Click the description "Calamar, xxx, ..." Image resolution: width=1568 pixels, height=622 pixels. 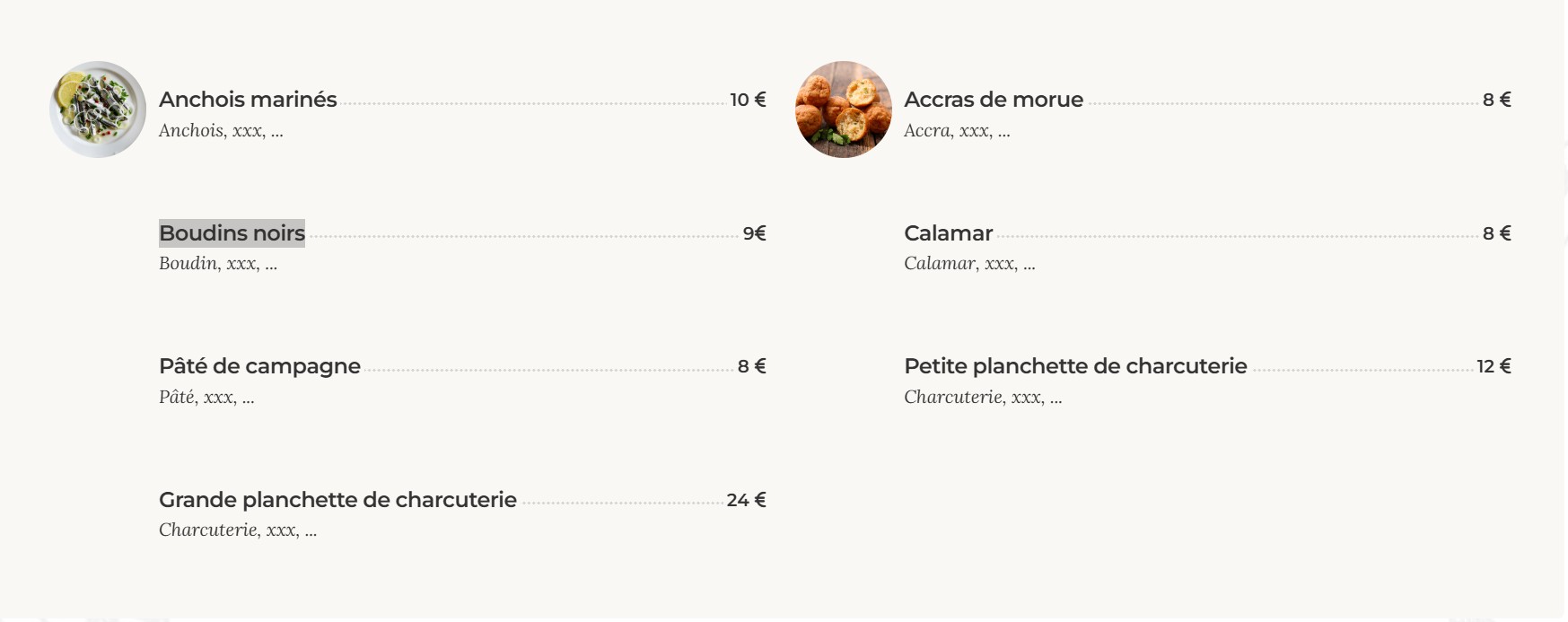969,264
